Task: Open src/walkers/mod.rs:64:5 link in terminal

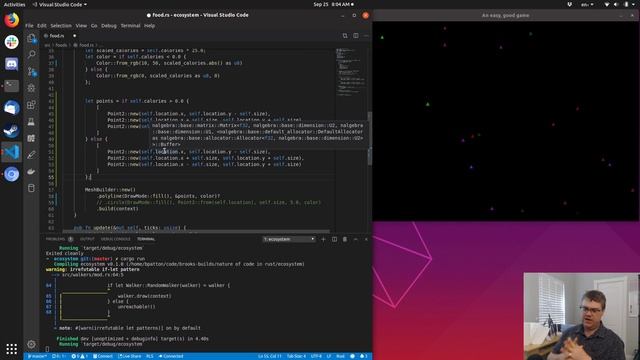Action: 93,275
